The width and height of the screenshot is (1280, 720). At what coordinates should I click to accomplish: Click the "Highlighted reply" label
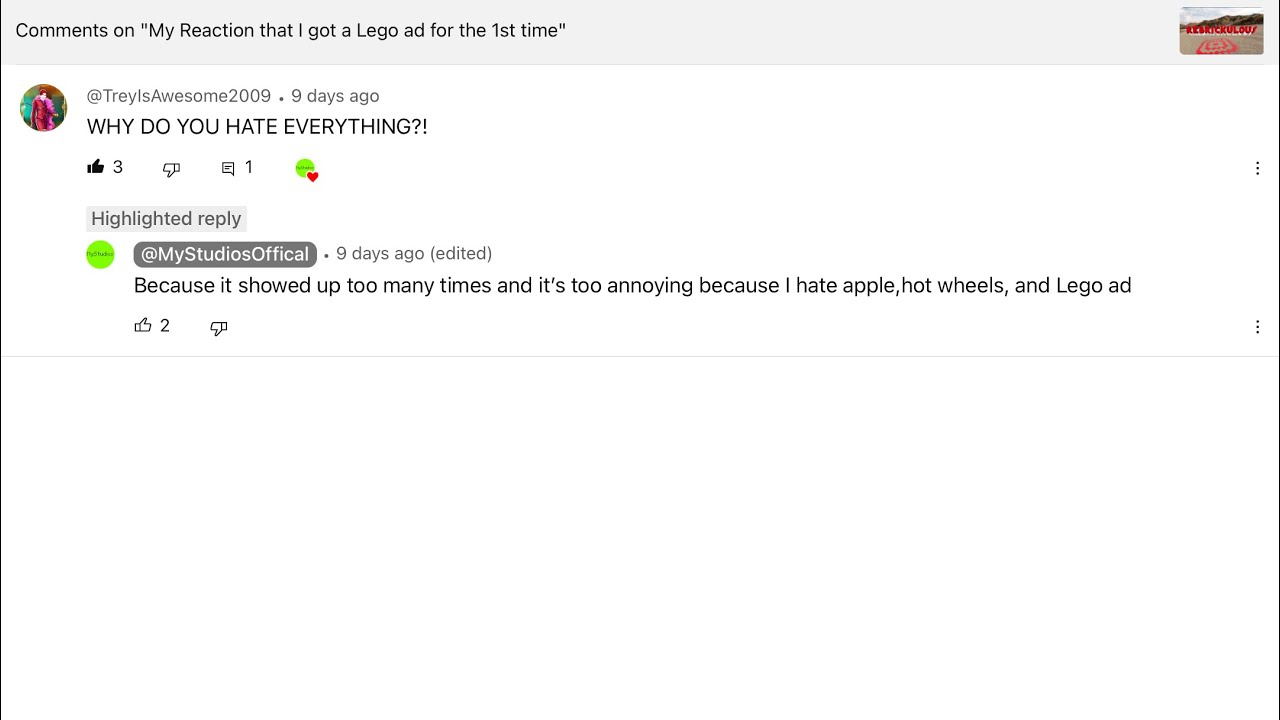click(166, 219)
